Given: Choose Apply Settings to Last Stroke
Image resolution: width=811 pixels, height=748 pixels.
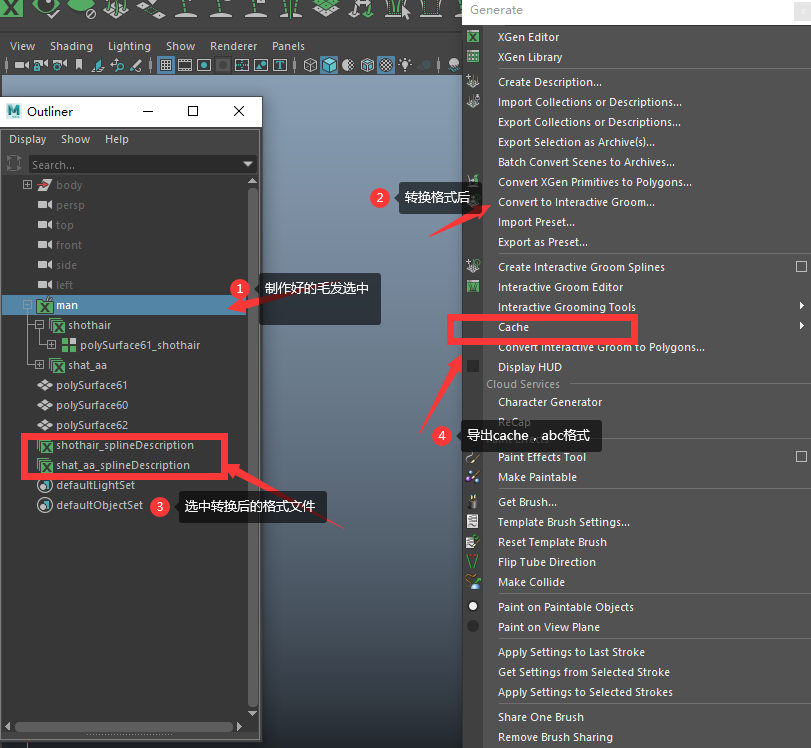Looking at the screenshot, I should tap(571, 652).
